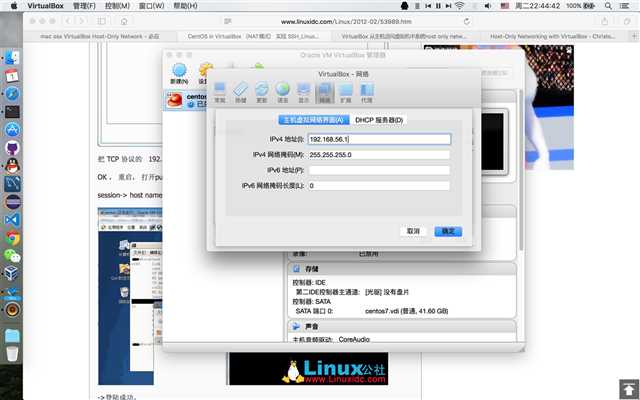Click the Safari forward button

pos(82,21)
